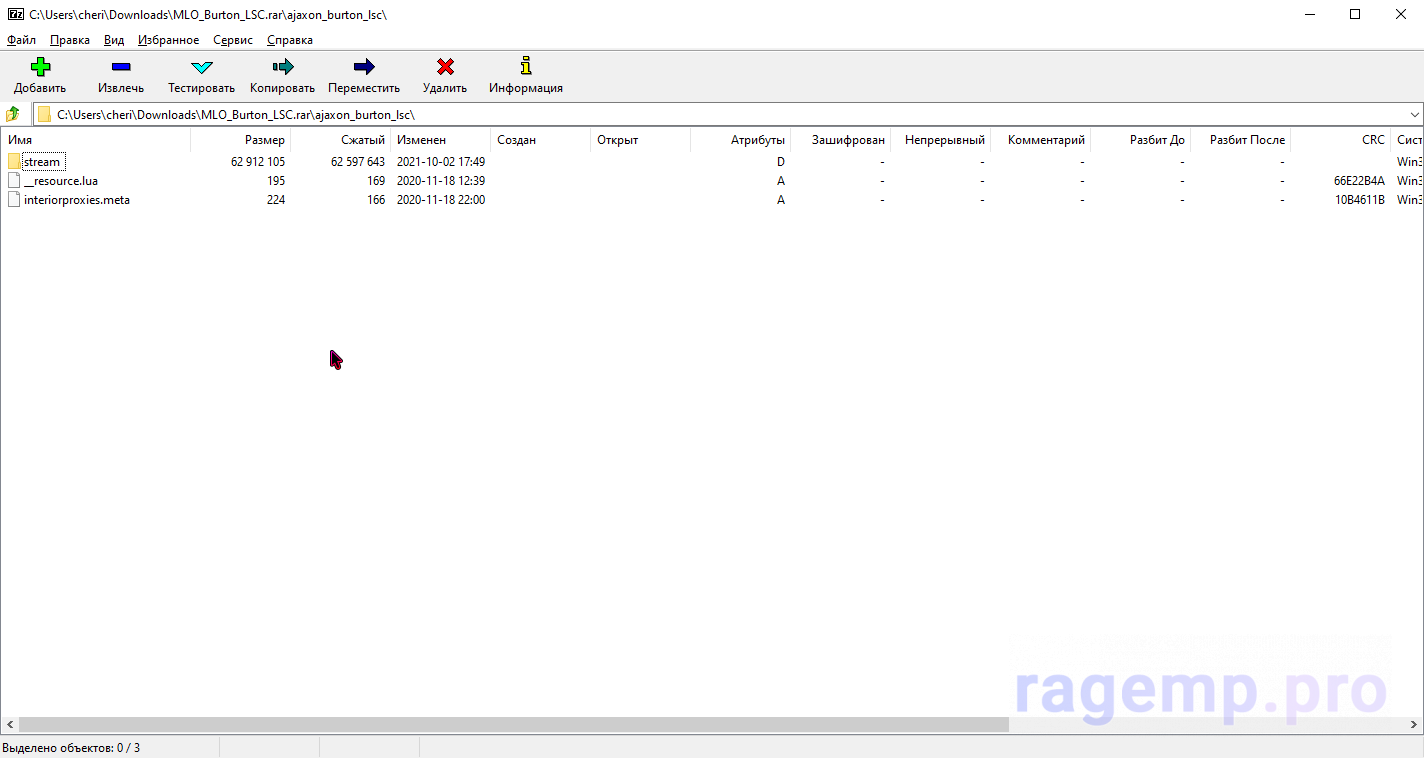Click the red Удалить (Delete) X icon

pyautogui.click(x=445, y=67)
